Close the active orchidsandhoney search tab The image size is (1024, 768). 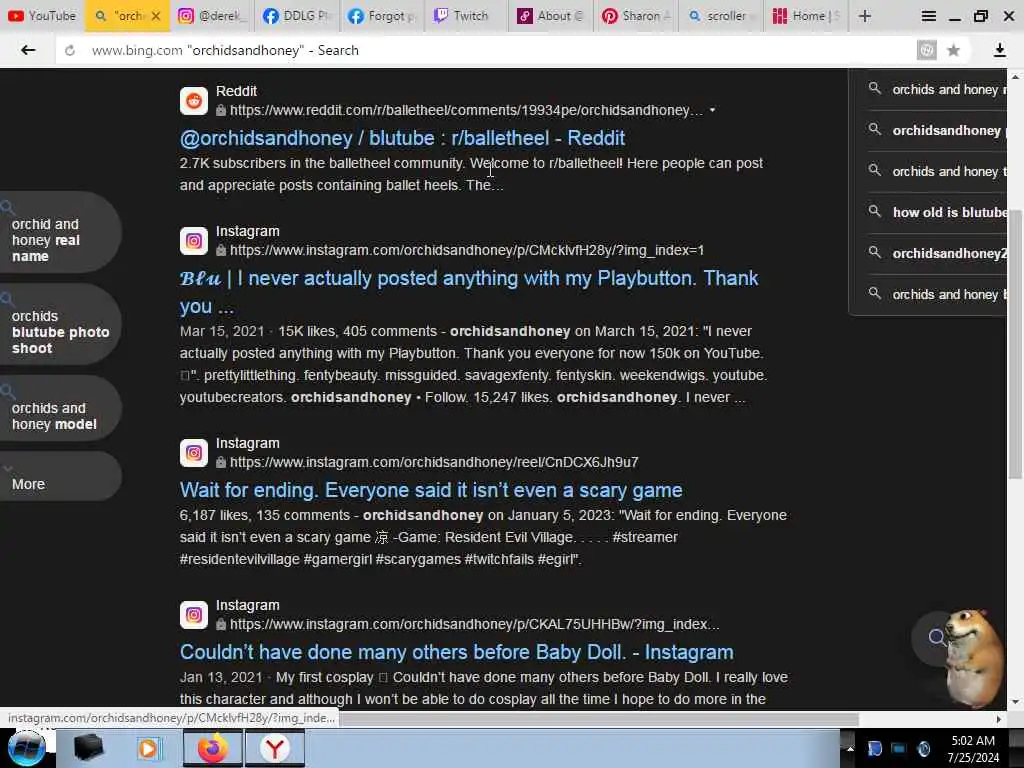156,16
